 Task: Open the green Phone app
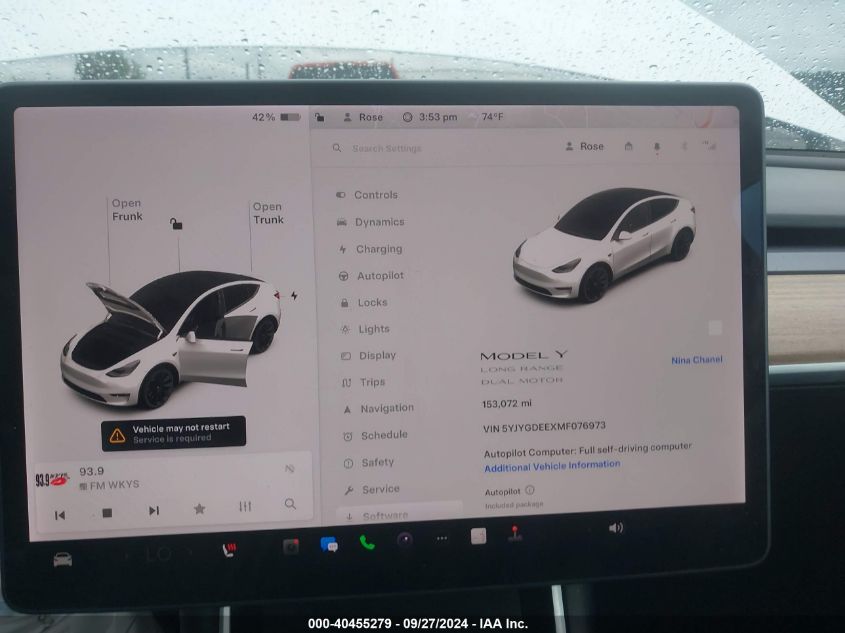[x=367, y=543]
